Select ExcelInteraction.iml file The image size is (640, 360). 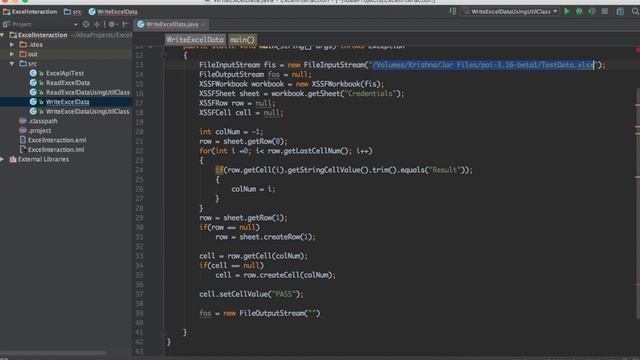coord(56,149)
